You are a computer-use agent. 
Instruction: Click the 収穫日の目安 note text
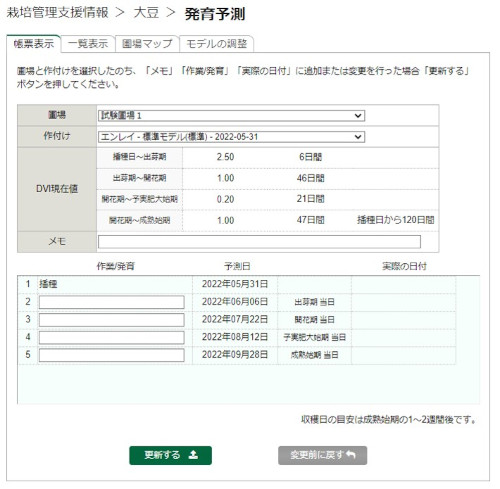coord(389,420)
